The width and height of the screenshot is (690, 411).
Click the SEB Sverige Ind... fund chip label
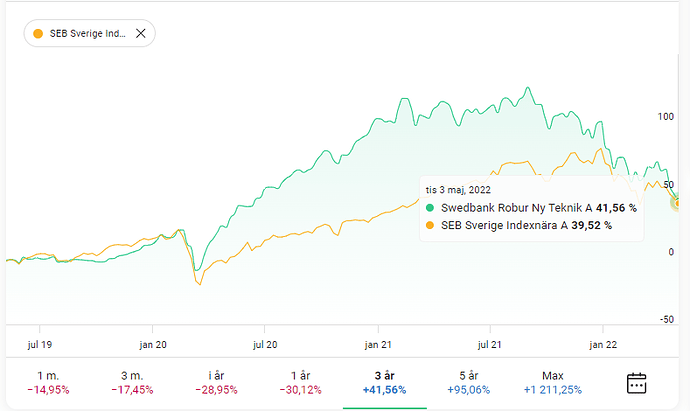[88, 33]
